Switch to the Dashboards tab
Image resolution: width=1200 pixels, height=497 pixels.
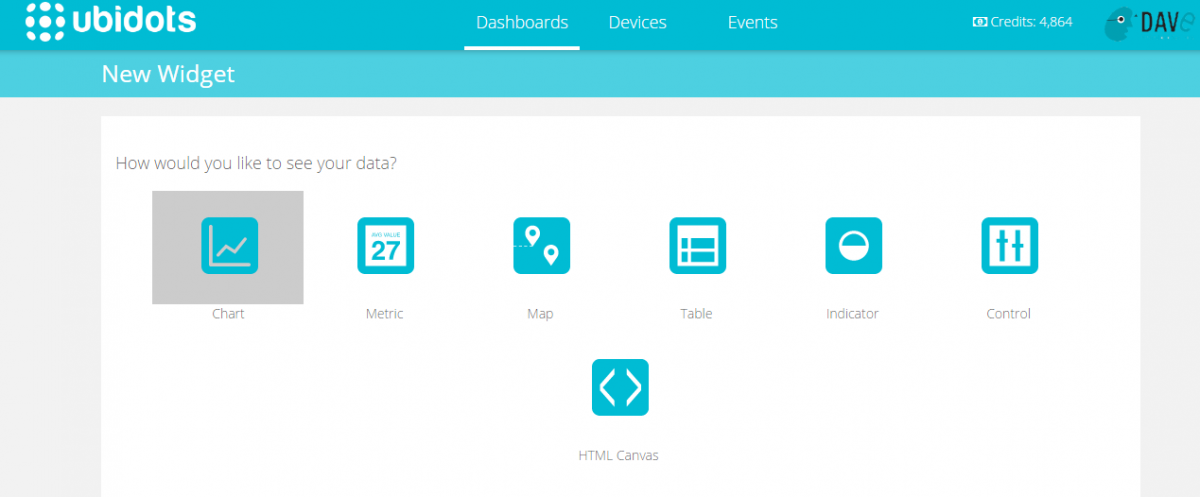click(522, 22)
